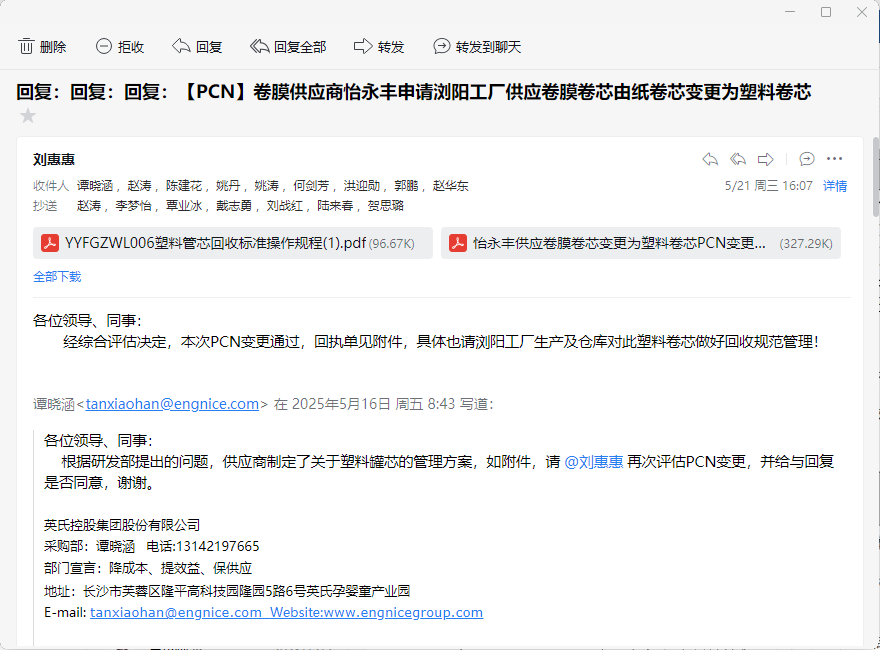Screen dimensions: 880x650
Task: Click cc recipient 戴志勇
Action: click(234, 206)
